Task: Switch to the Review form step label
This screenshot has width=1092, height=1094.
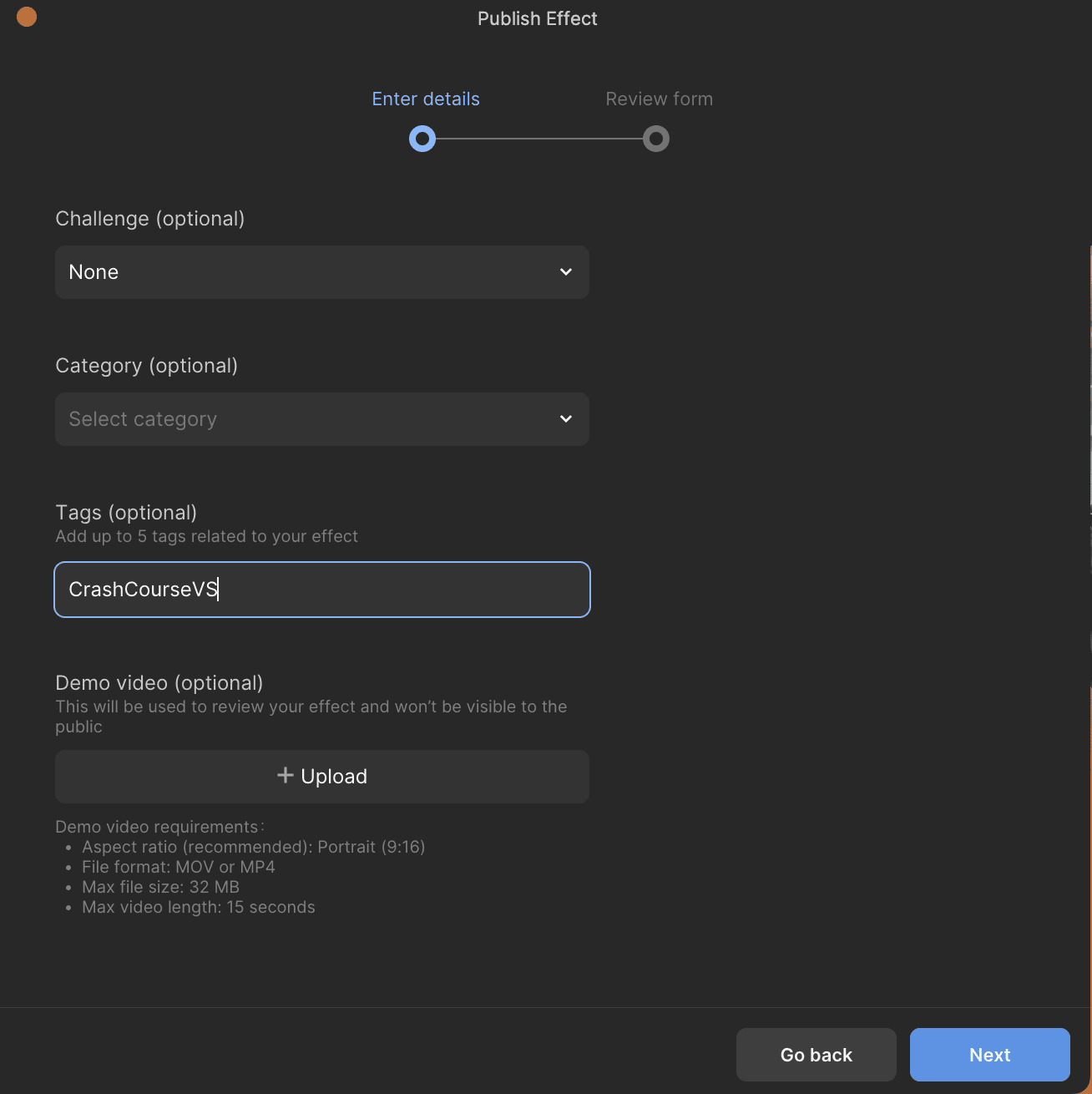Action: (660, 99)
